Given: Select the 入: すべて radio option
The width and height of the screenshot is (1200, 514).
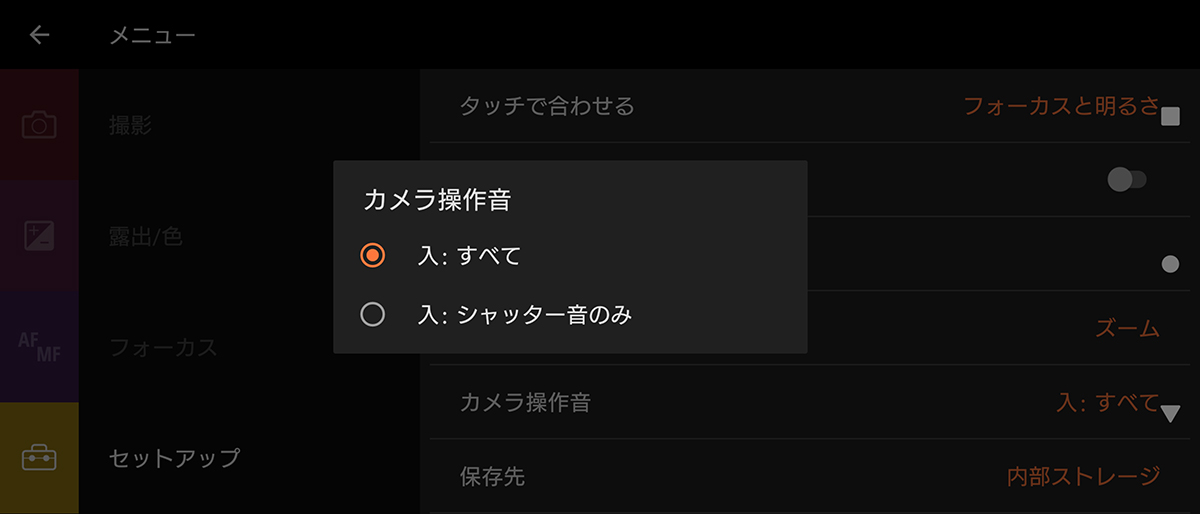Looking at the screenshot, I should pyautogui.click(x=372, y=256).
